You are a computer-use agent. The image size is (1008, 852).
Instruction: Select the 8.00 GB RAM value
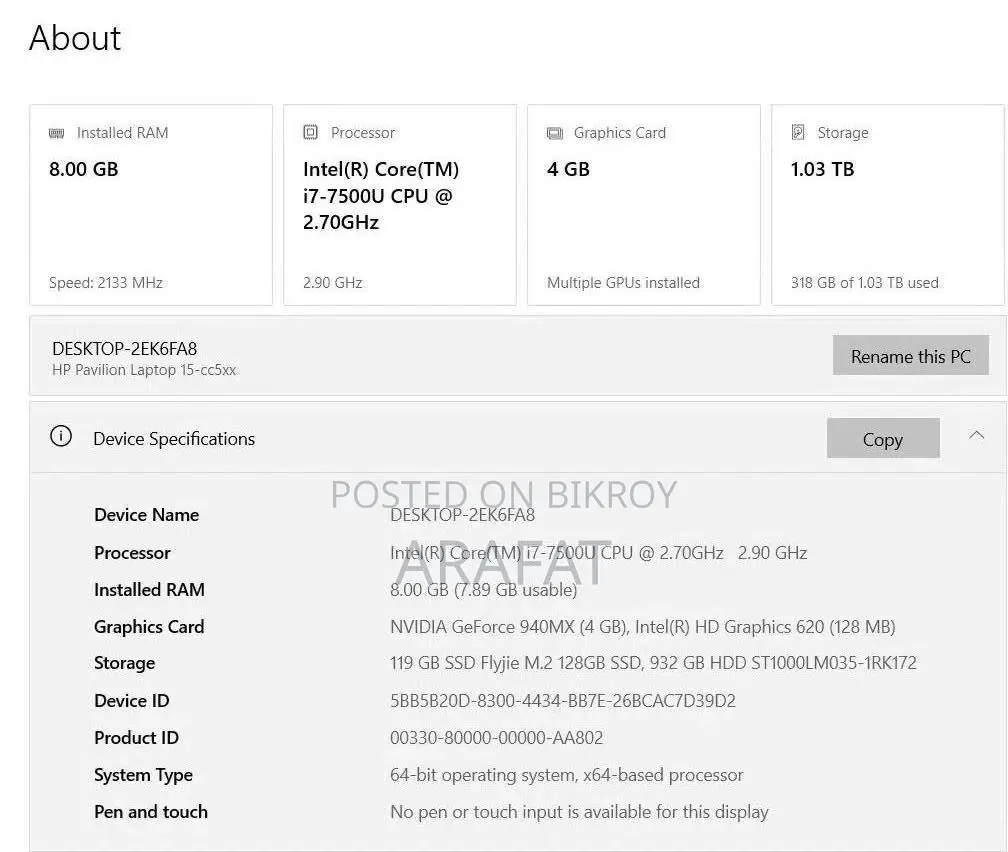(x=84, y=169)
